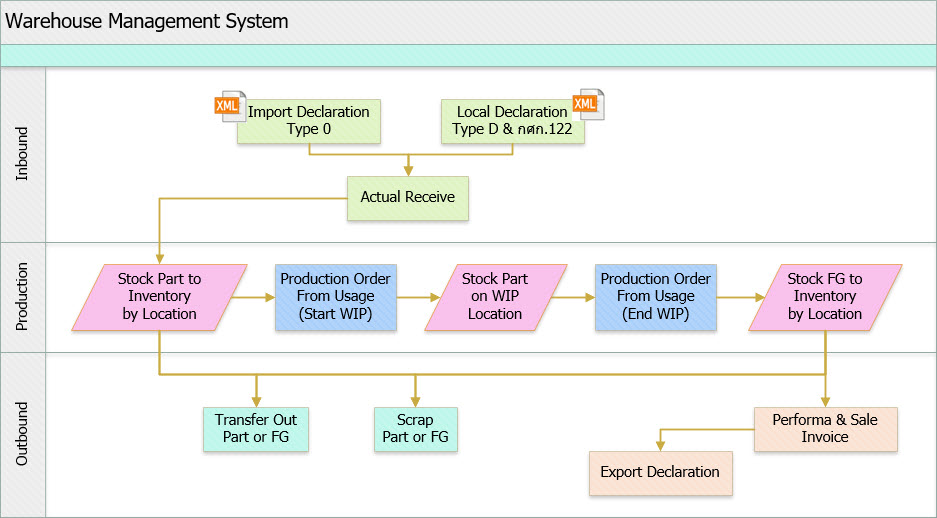
Task: Open Production Order From Usage (Start WIP)
Action: coord(335,297)
